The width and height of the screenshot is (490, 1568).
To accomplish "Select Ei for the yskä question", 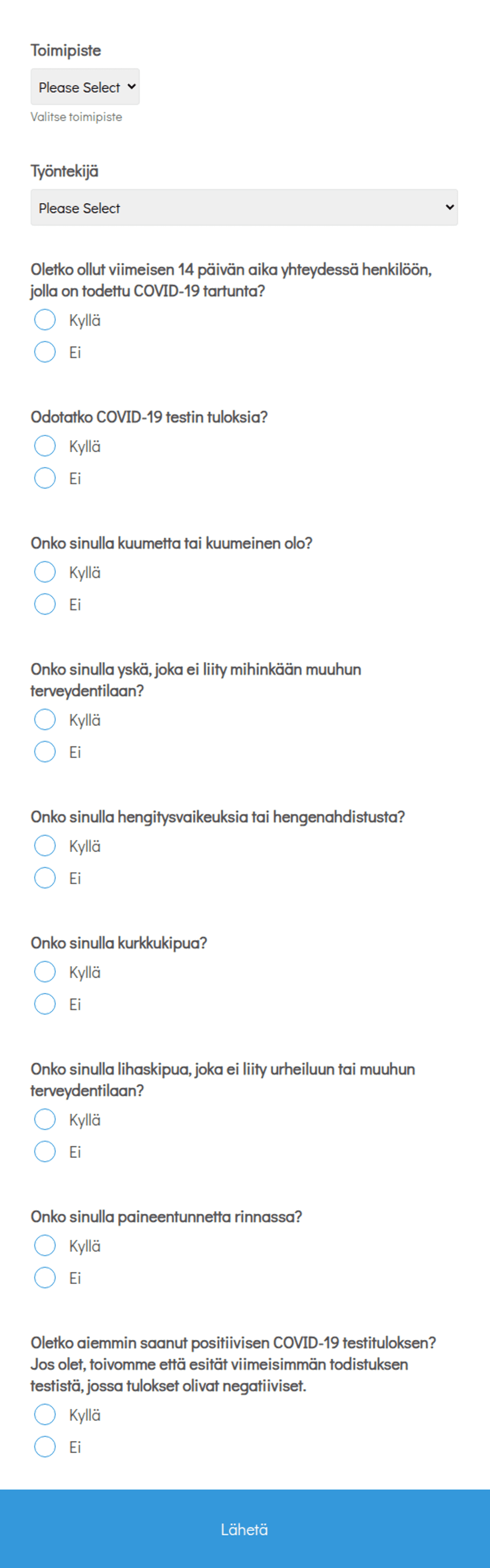I will pos(45,752).
